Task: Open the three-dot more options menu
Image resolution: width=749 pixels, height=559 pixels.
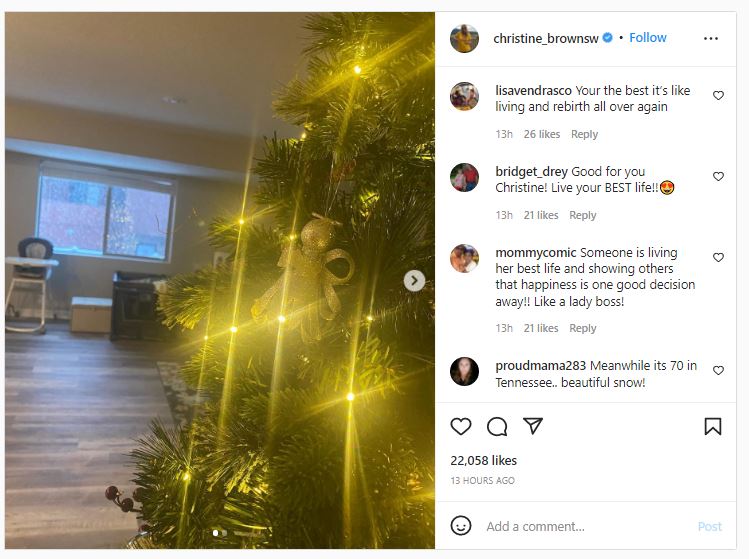Action: pyautogui.click(x=711, y=38)
